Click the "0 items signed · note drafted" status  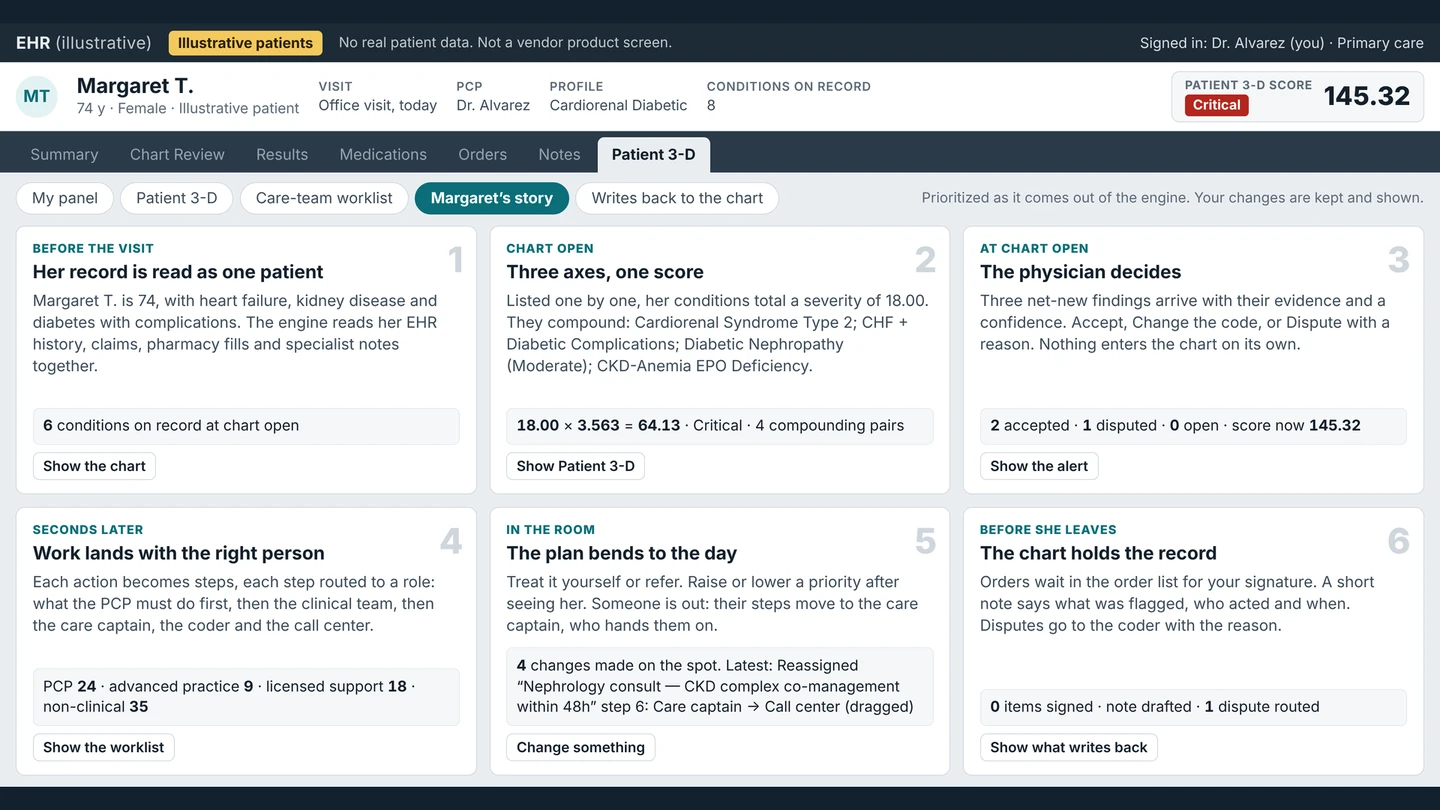coord(1193,707)
